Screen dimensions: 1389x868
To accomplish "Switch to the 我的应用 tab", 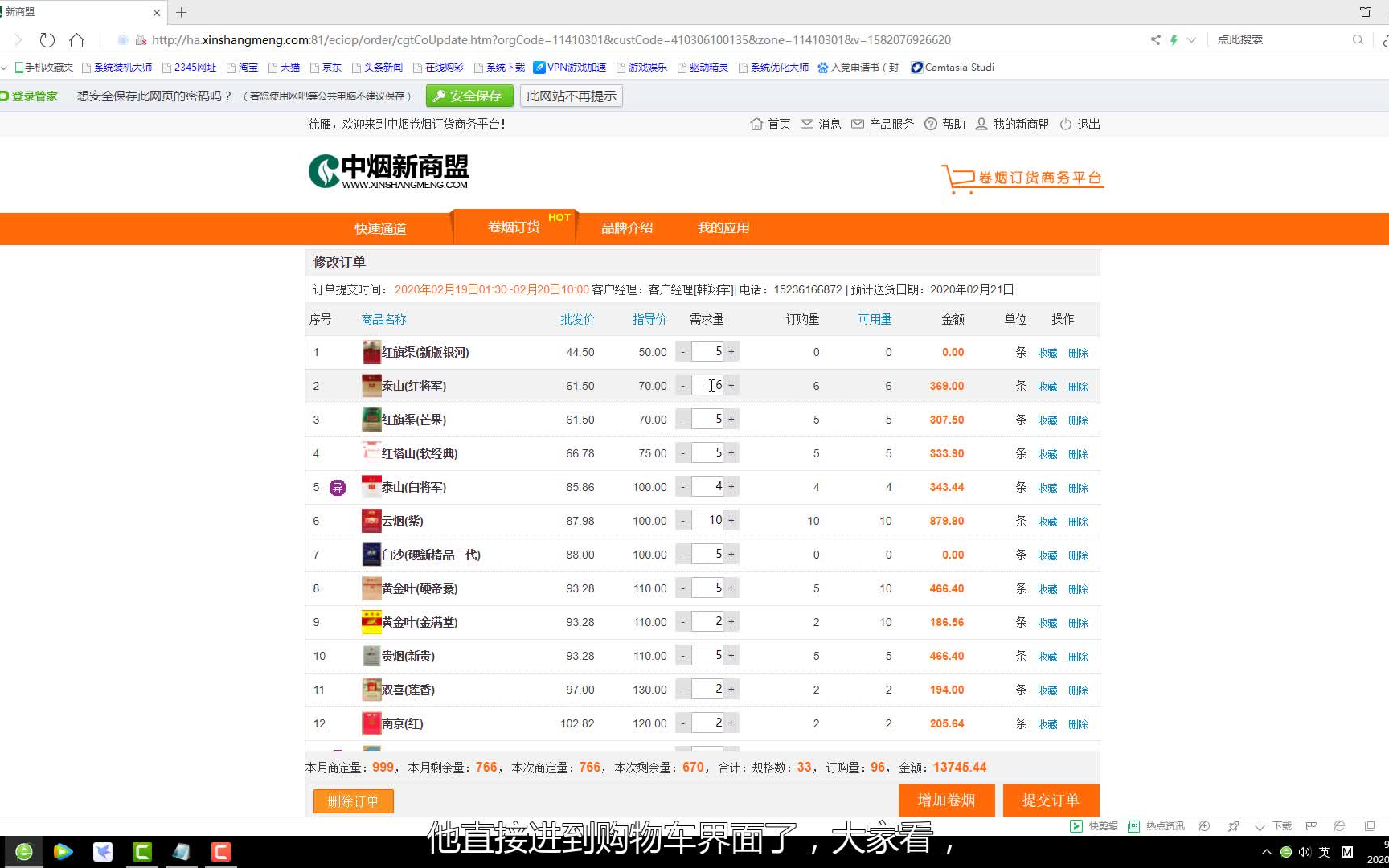I will [723, 227].
